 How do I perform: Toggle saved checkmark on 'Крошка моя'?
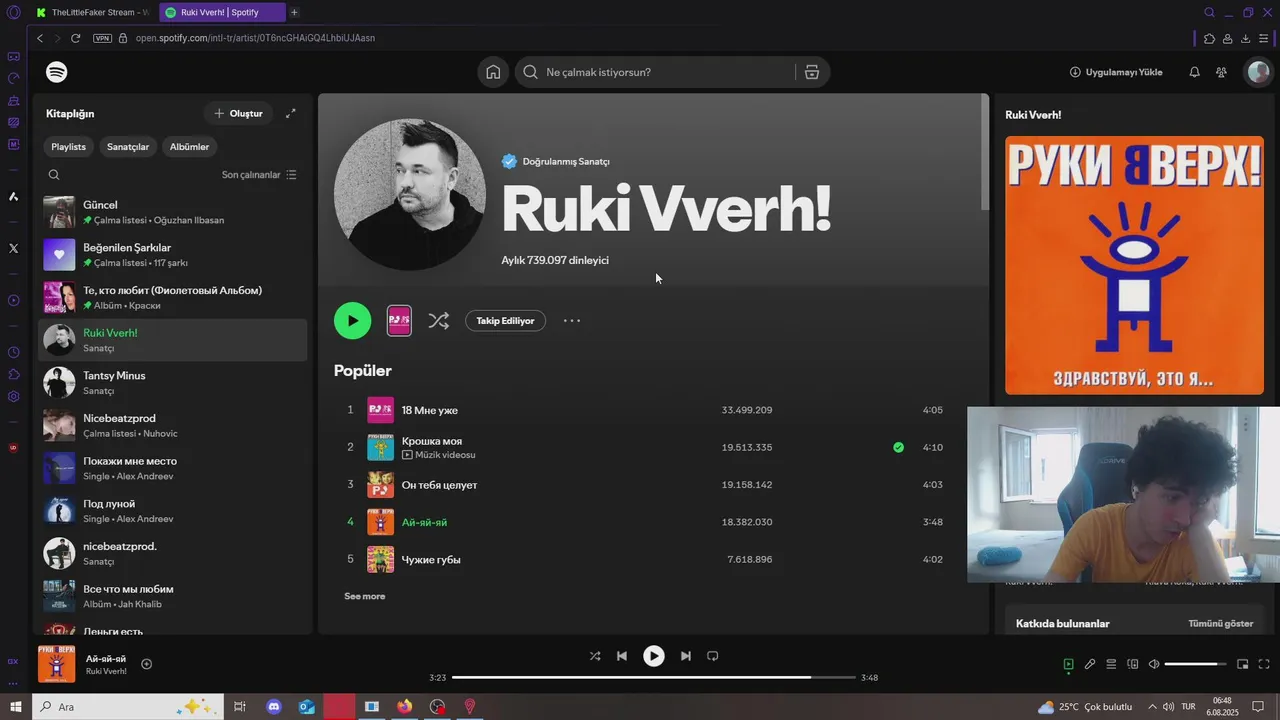click(x=898, y=447)
